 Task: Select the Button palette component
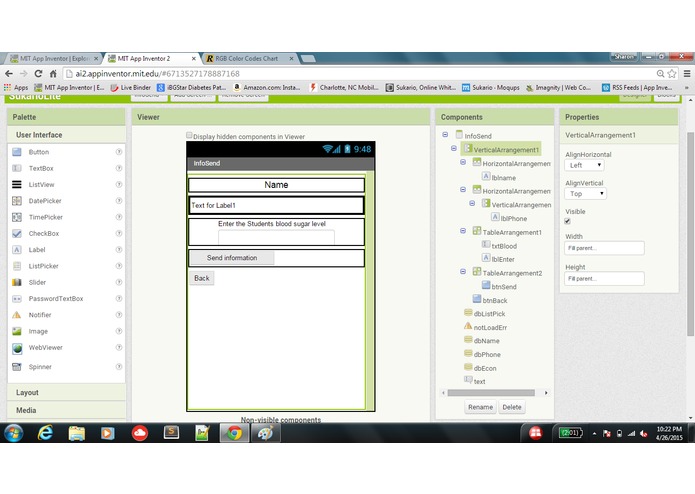tap(39, 152)
